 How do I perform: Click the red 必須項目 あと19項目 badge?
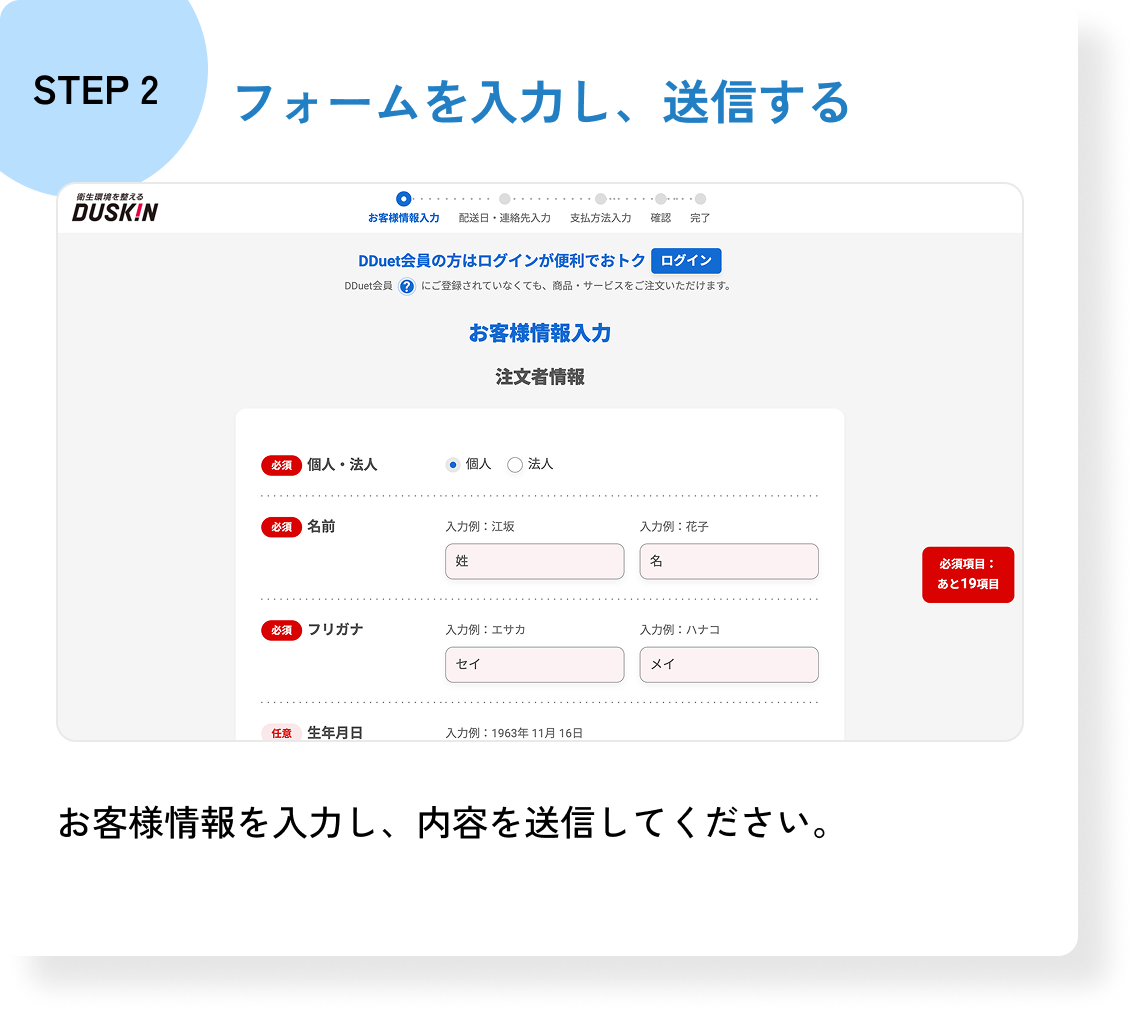(x=967, y=575)
